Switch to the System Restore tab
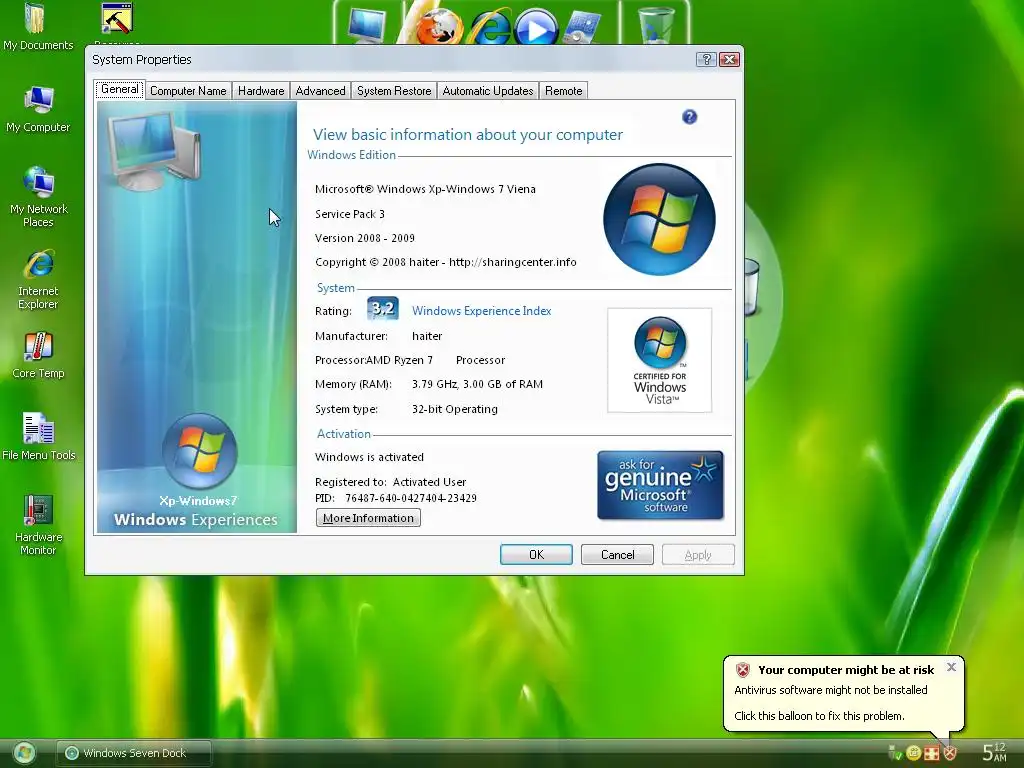The width and height of the screenshot is (1024, 768). point(394,91)
